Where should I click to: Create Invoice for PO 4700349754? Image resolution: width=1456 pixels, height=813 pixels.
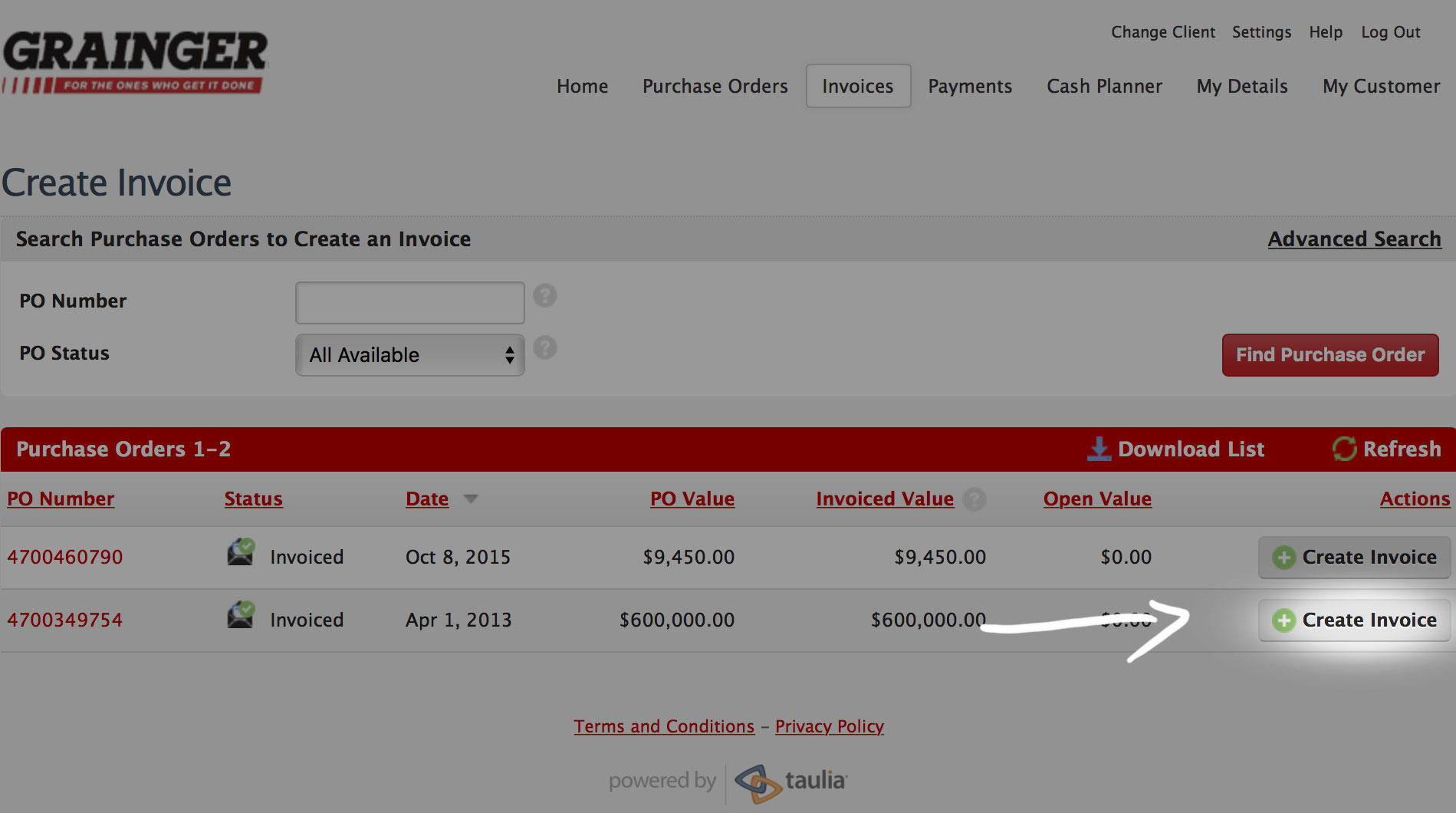tap(1354, 620)
